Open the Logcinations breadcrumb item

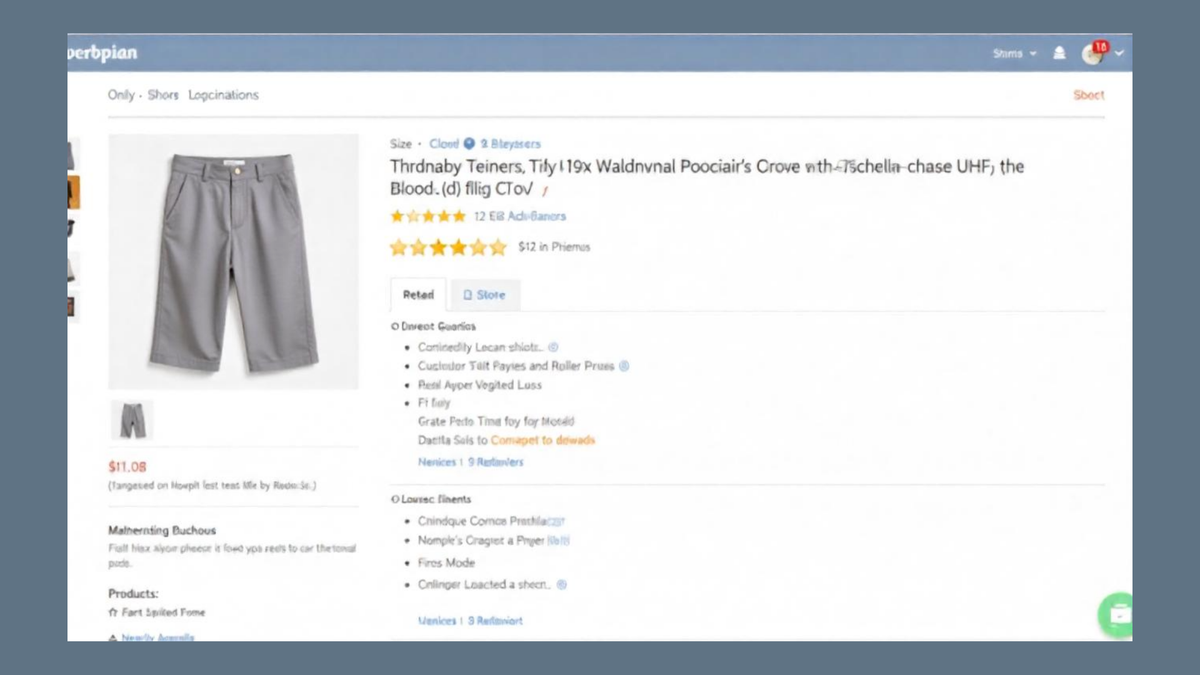coord(223,95)
